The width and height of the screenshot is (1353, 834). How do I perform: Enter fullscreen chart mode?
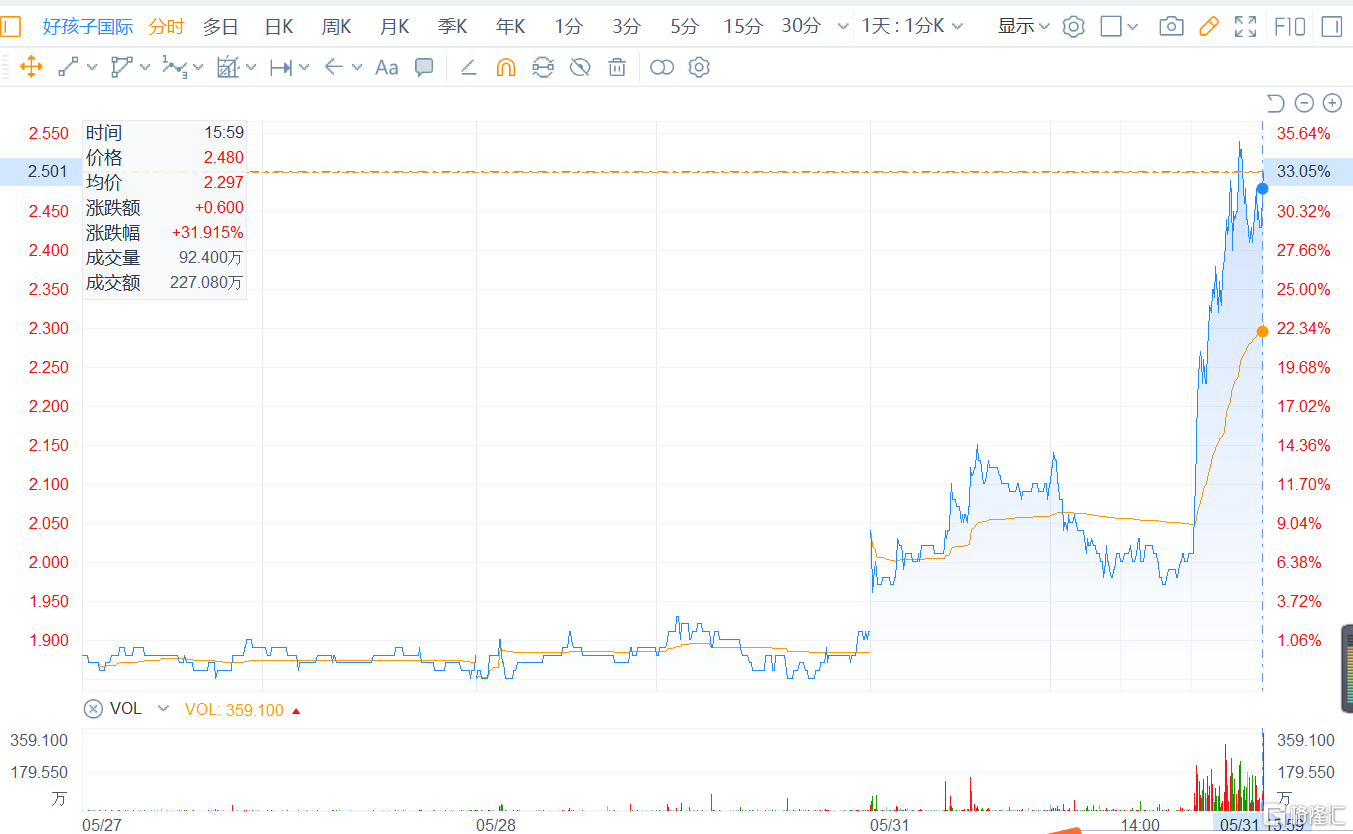click(x=1245, y=27)
